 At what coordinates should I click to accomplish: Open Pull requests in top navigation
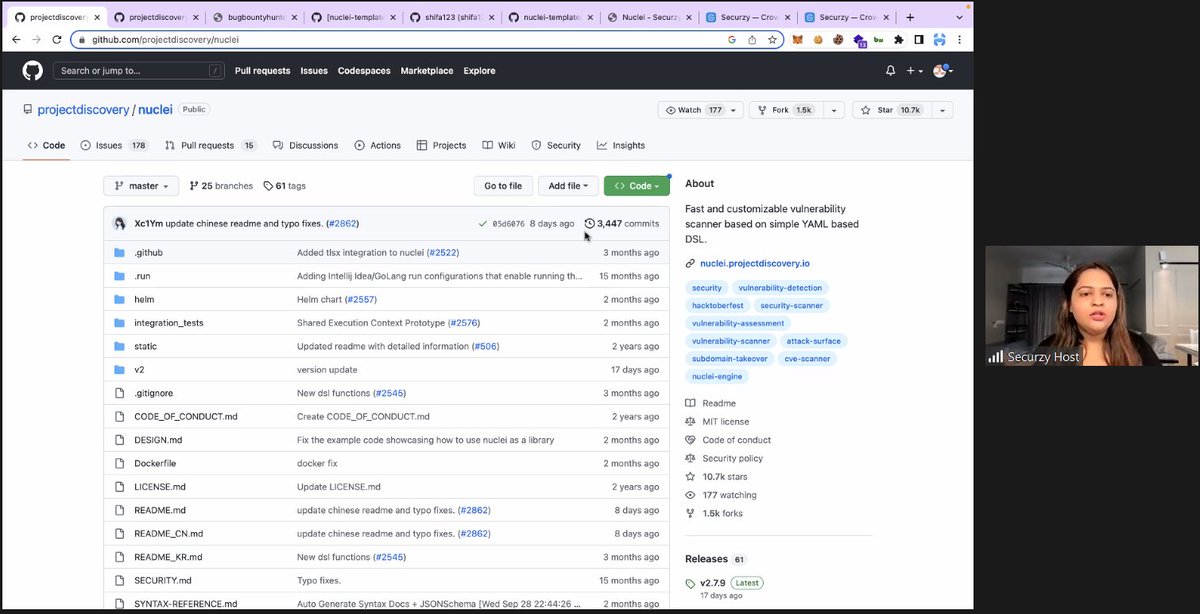click(x=263, y=71)
